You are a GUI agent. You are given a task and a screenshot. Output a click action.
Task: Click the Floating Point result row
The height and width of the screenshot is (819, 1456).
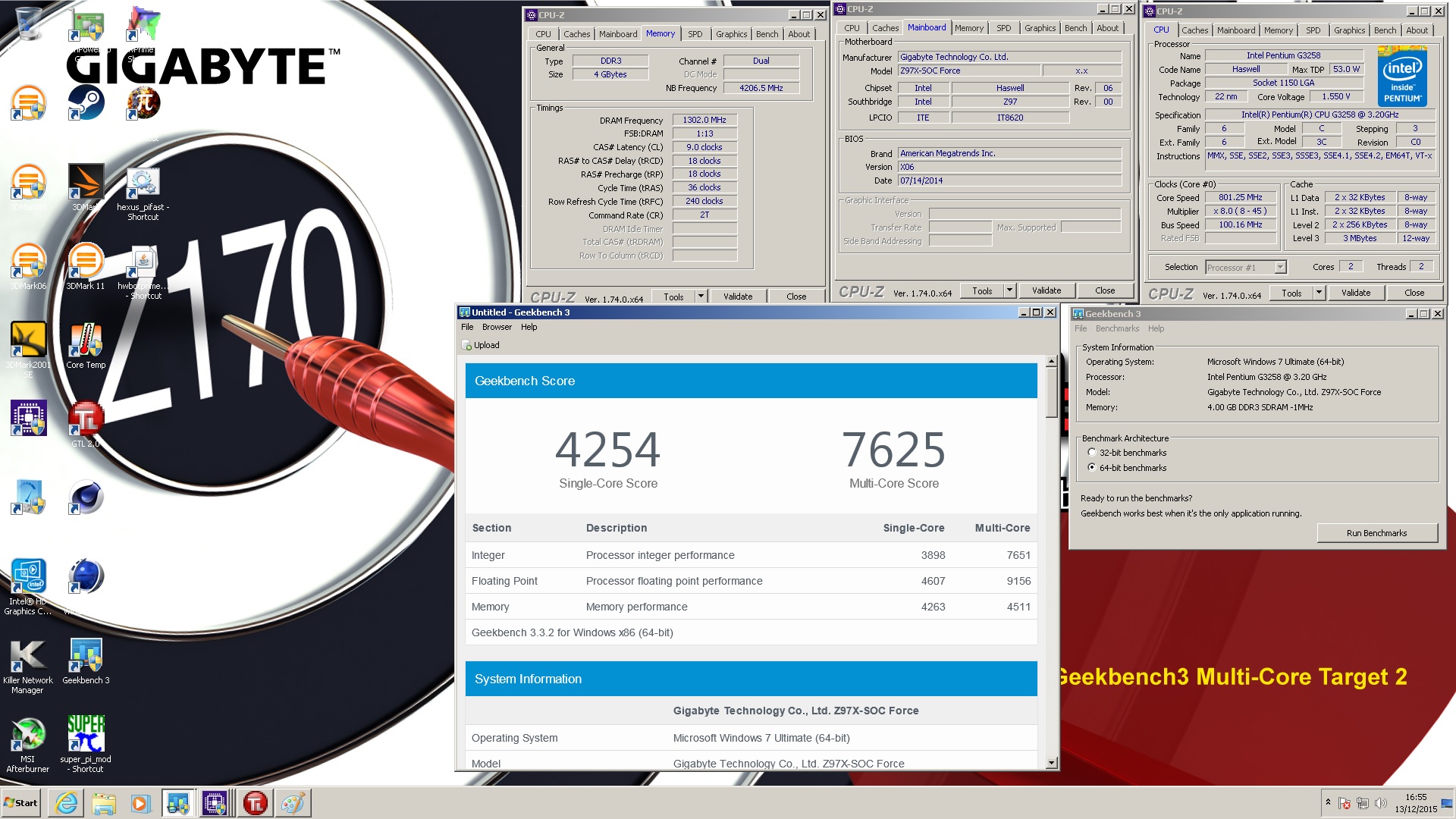pyautogui.click(x=751, y=581)
